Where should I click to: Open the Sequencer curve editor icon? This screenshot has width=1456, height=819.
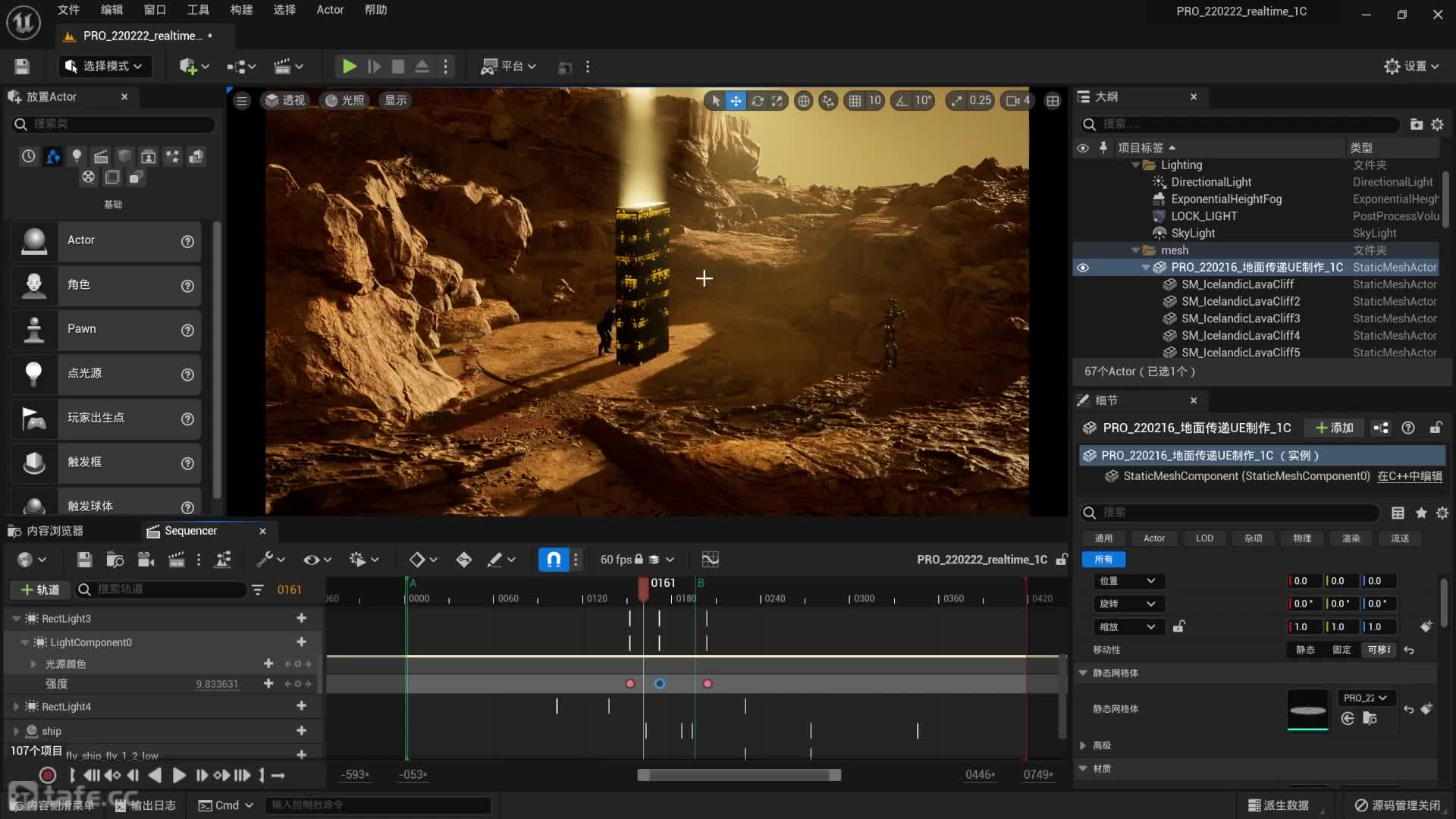tap(711, 560)
